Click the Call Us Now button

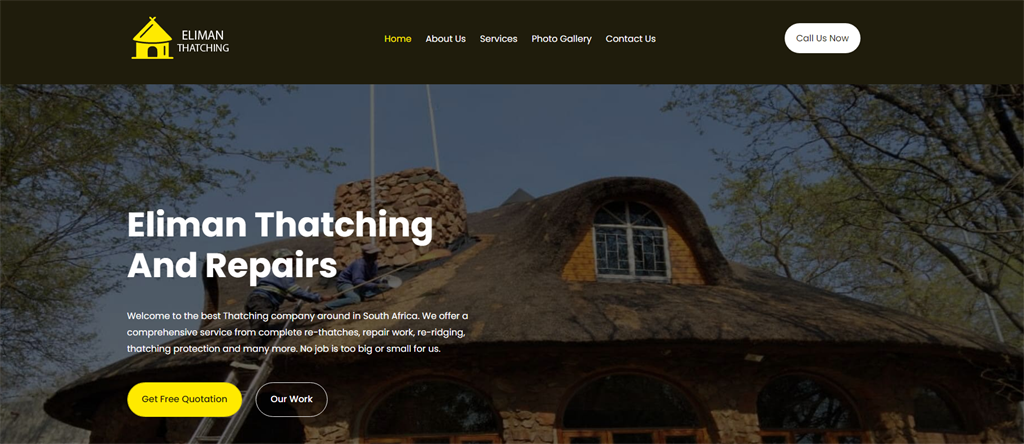point(822,38)
